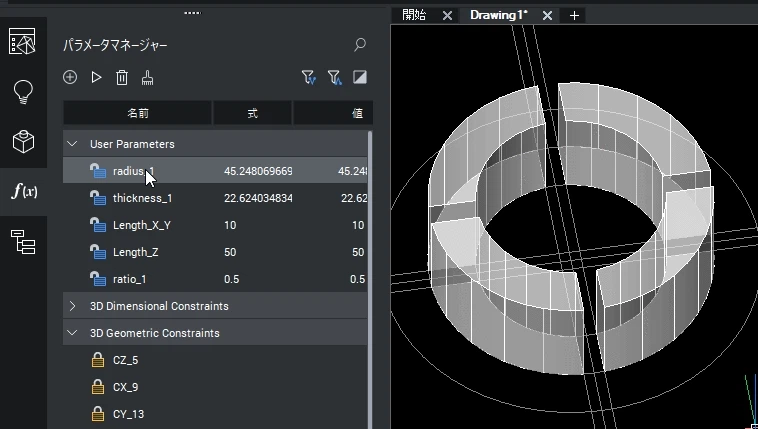This screenshot has width=758, height=429.
Task: Open the top drawing explorer sidebar icon
Action: 22,42
